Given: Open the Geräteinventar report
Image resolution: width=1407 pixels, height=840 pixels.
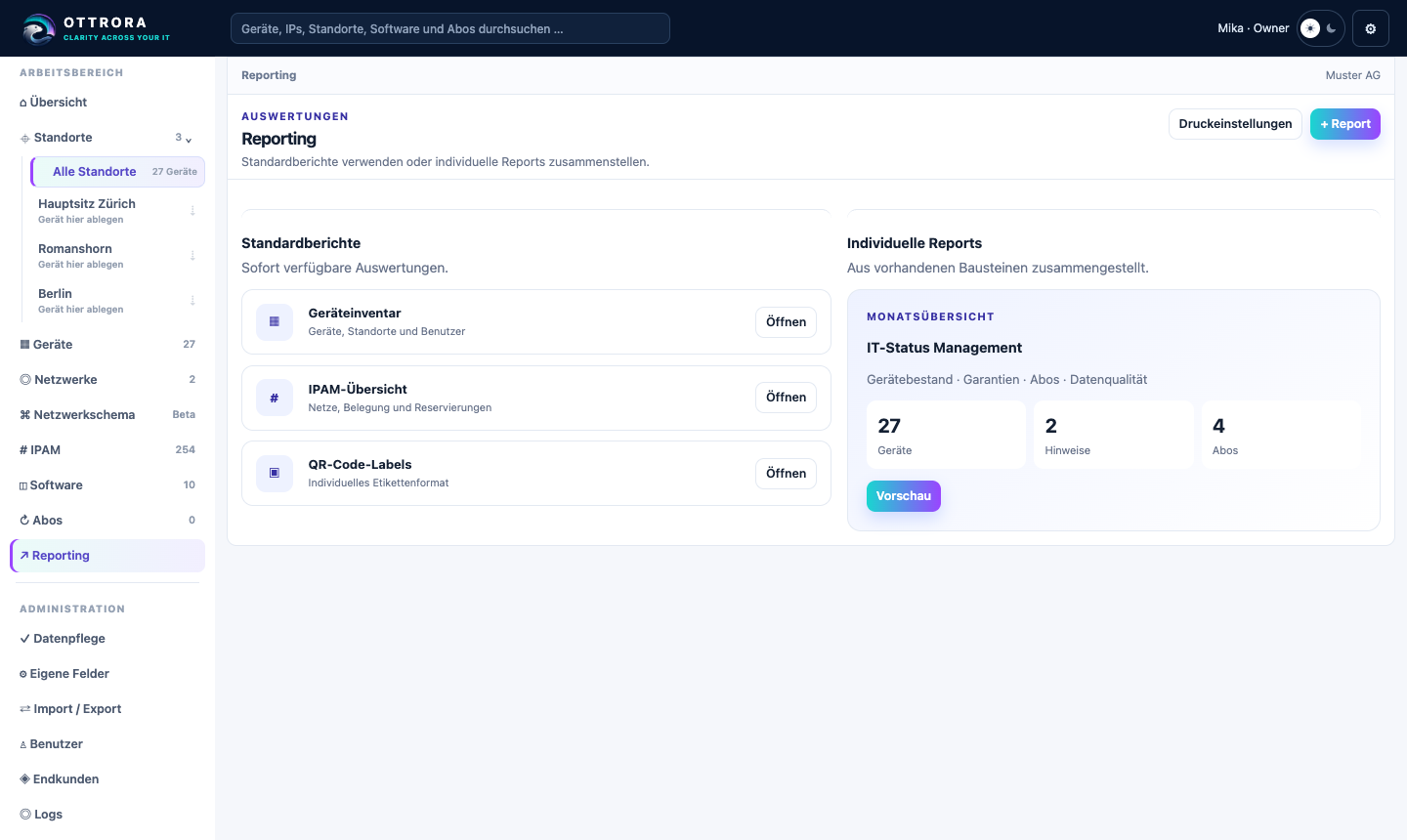Looking at the screenshot, I should [786, 322].
